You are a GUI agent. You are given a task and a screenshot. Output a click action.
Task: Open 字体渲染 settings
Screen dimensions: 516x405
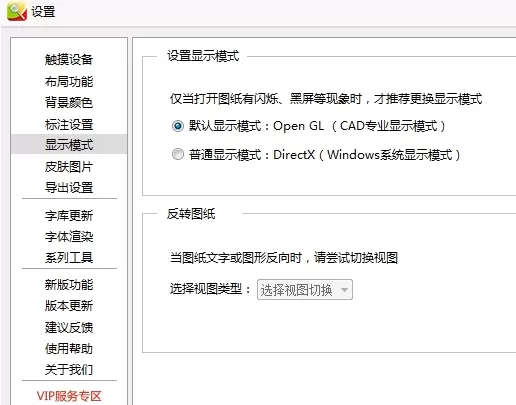69,236
